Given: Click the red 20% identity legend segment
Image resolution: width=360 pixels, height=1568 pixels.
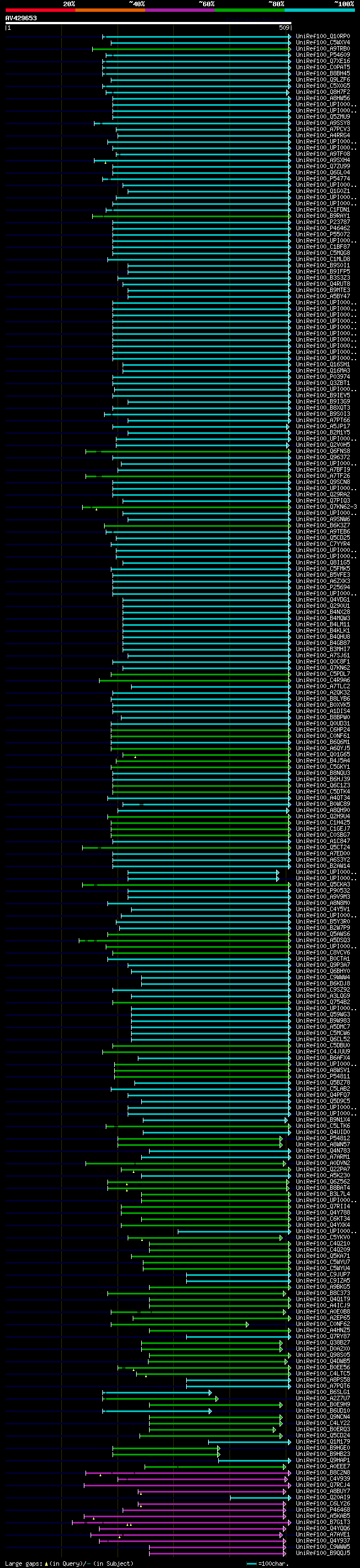Looking at the screenshot, I should click(40, 10).
